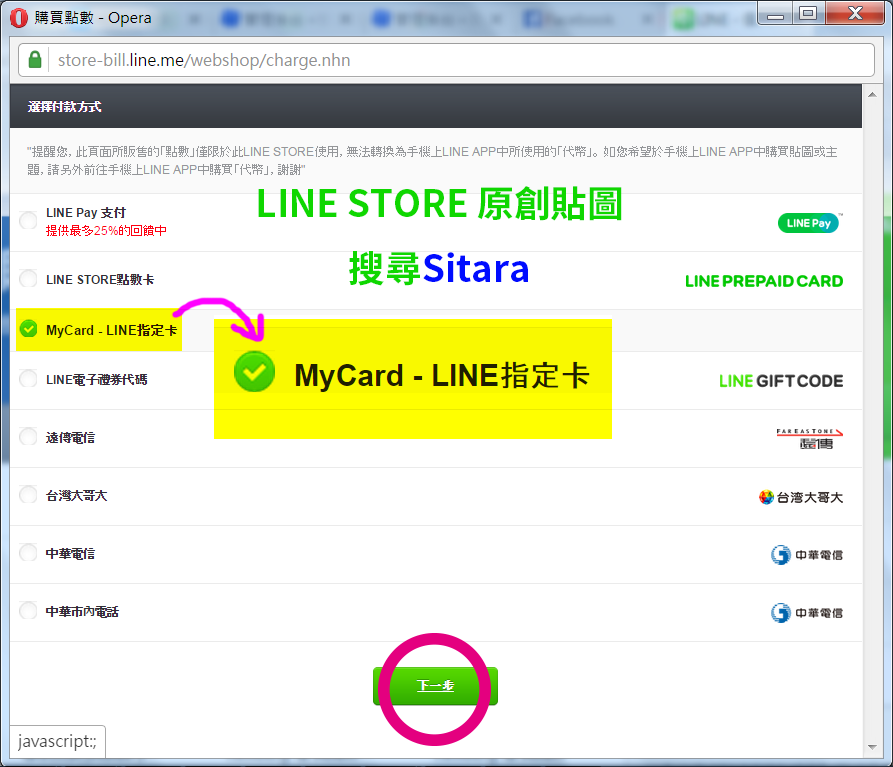Screen dimensions: 893x767
Task: Click the 中華電信 logo in the 中華電信 row
Action: pyautogui.click(x=806, y=555)
